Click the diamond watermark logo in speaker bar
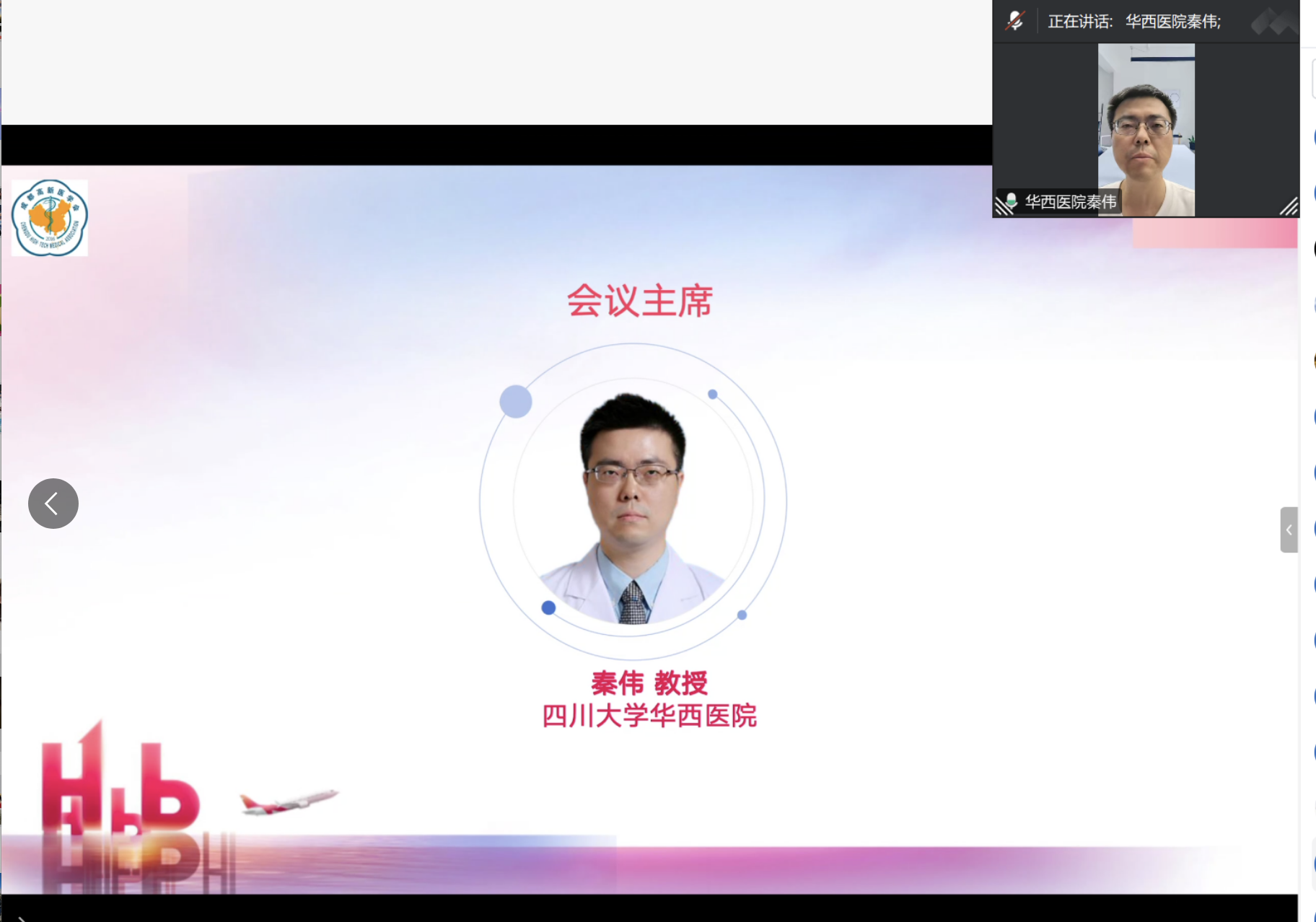This screenshot has width=1316, height=922. (x=1273, y=23)
